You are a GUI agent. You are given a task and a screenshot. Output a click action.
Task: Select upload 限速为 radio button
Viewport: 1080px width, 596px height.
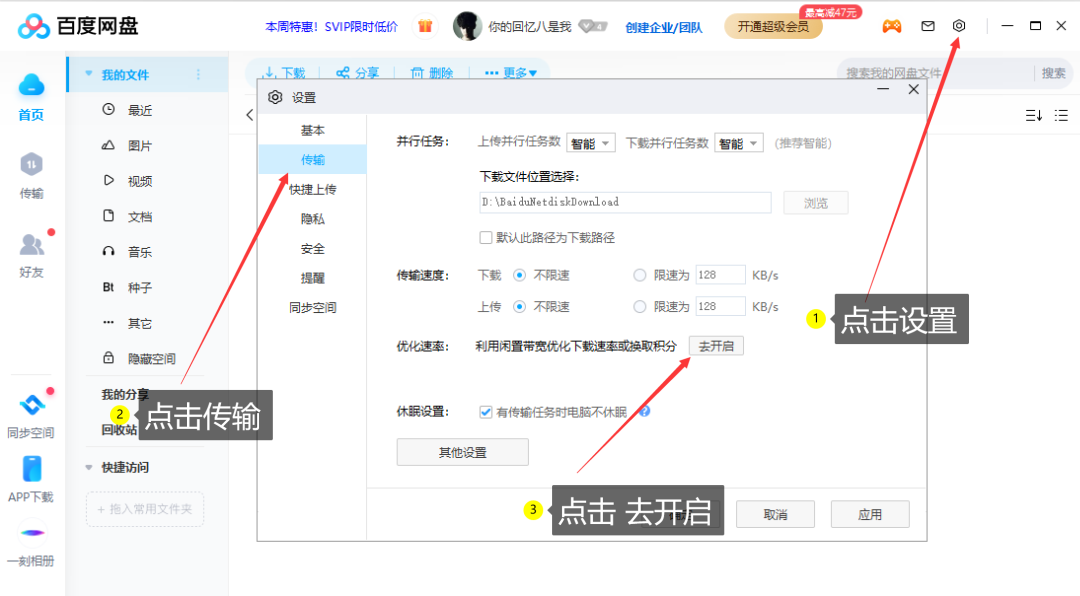tap(639, 307)
